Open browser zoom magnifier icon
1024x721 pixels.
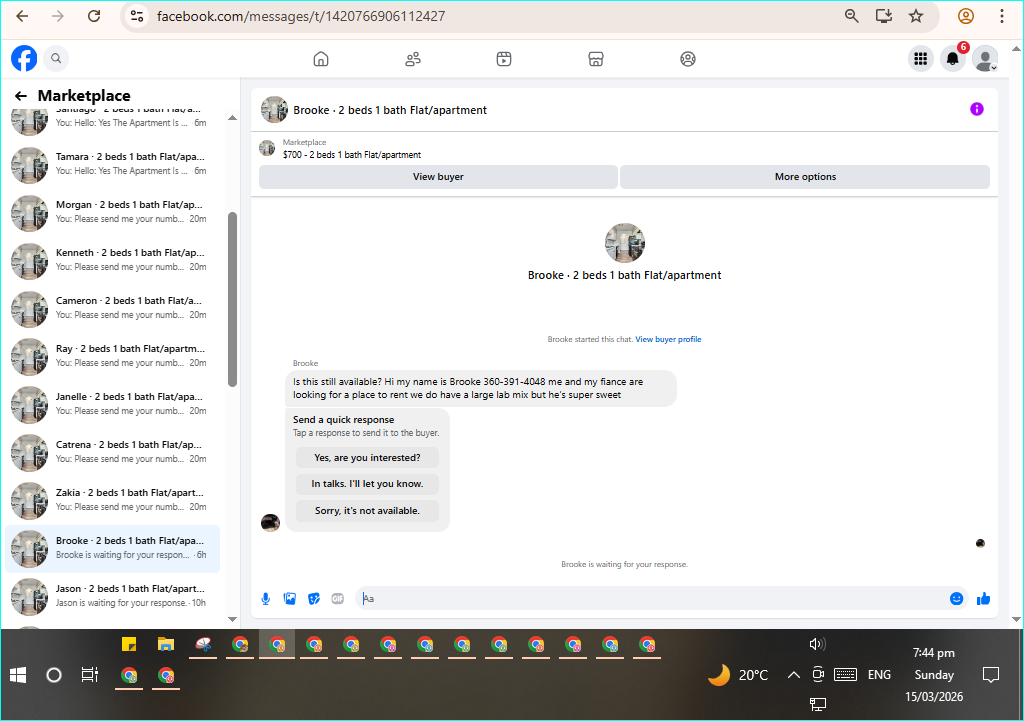tap(852, 16)
